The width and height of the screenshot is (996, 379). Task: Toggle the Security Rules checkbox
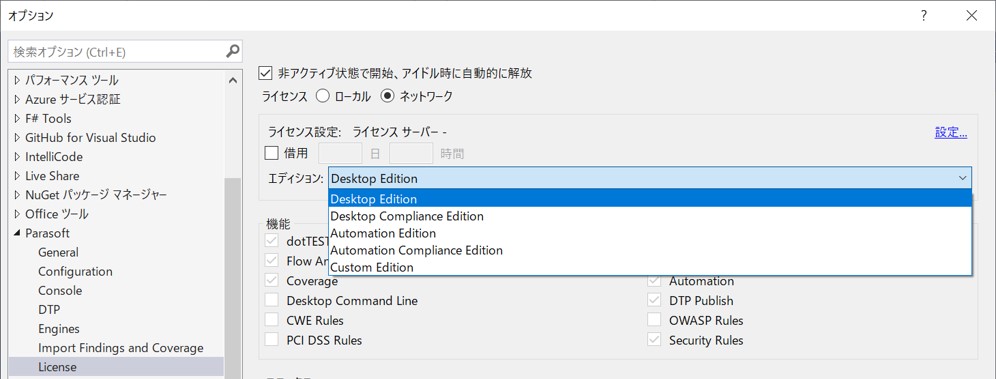pyautogui.click(x=654, y=340)
